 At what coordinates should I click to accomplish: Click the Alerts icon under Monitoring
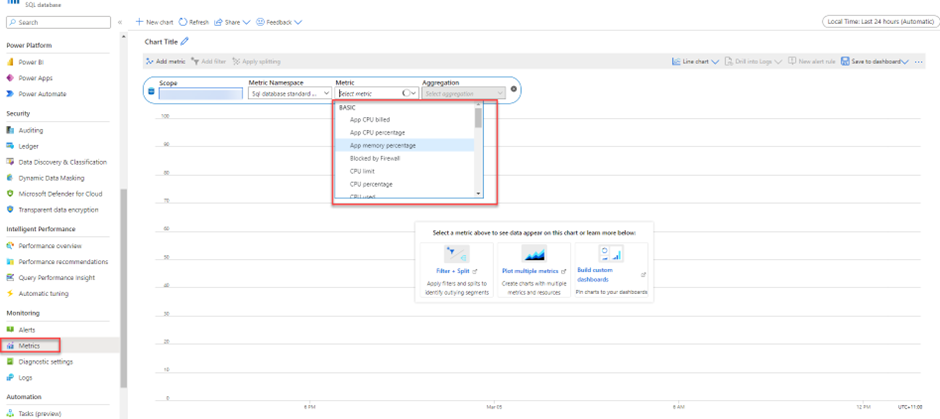coord(11,329)
